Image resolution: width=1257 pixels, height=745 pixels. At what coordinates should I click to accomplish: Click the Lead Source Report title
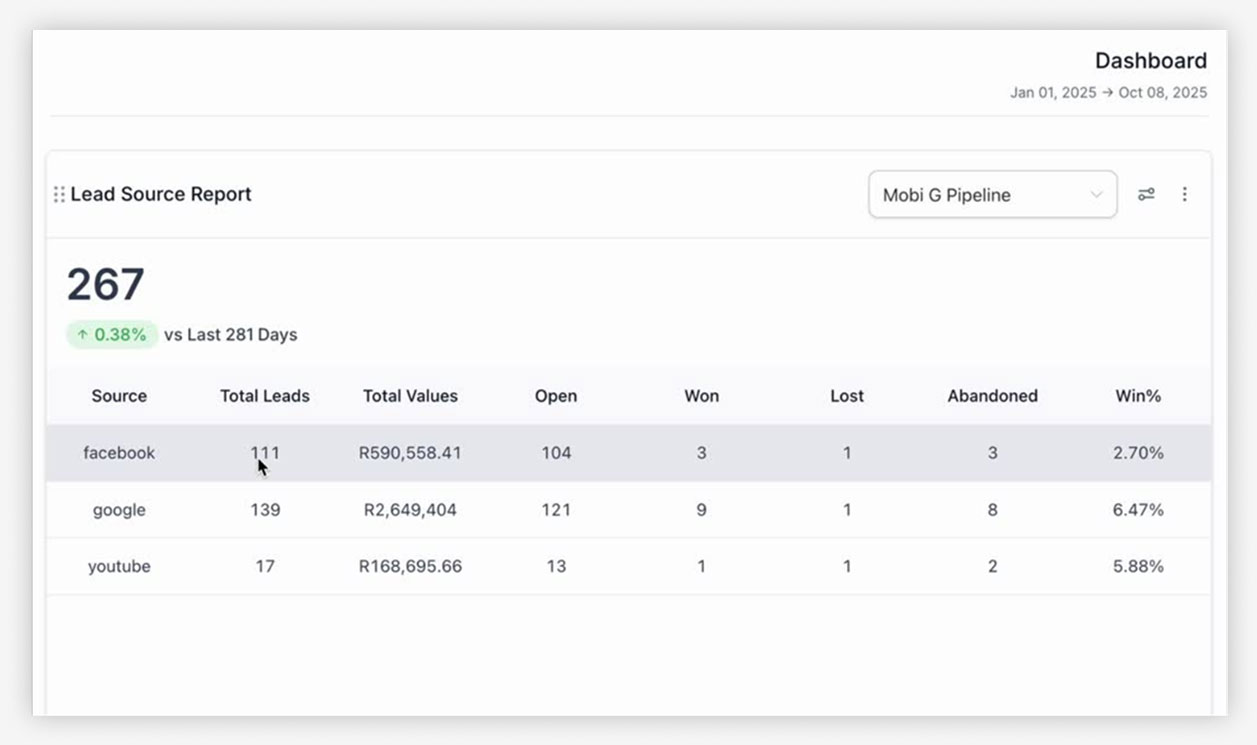click(161, 194)
